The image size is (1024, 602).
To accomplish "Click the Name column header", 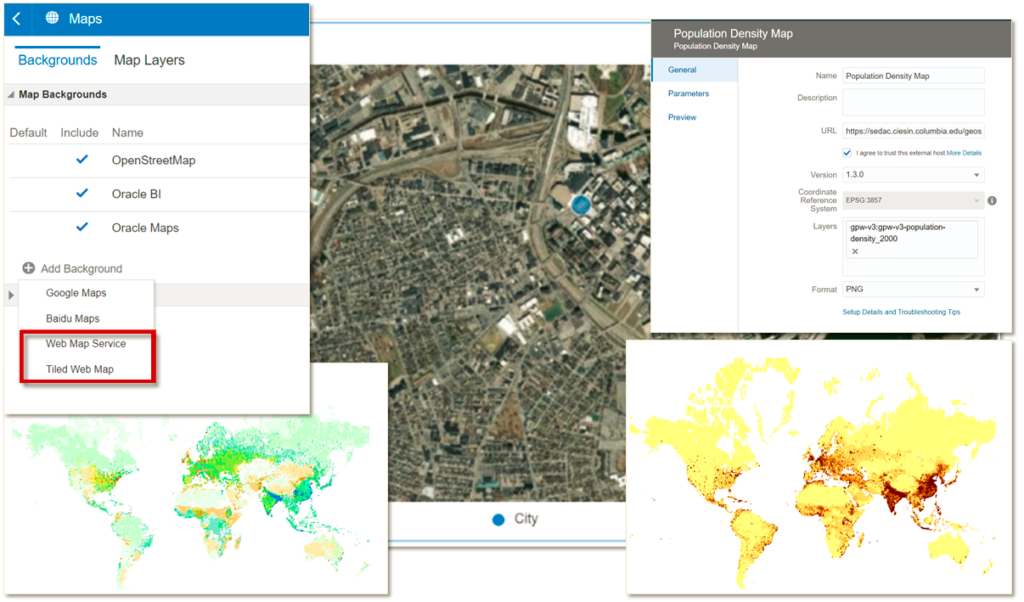I will click(127, 133).
